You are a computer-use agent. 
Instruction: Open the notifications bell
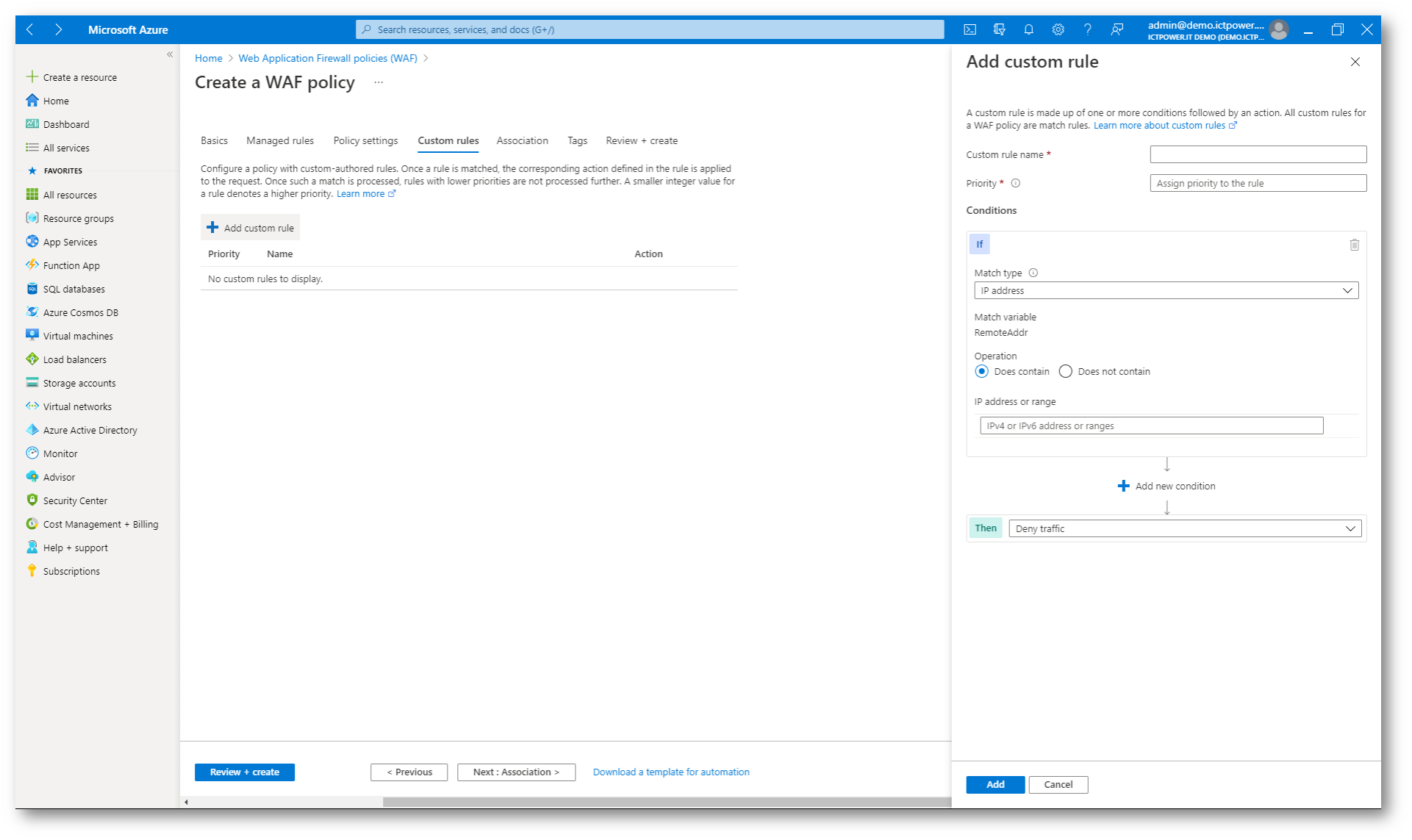tap(1028, 29)
